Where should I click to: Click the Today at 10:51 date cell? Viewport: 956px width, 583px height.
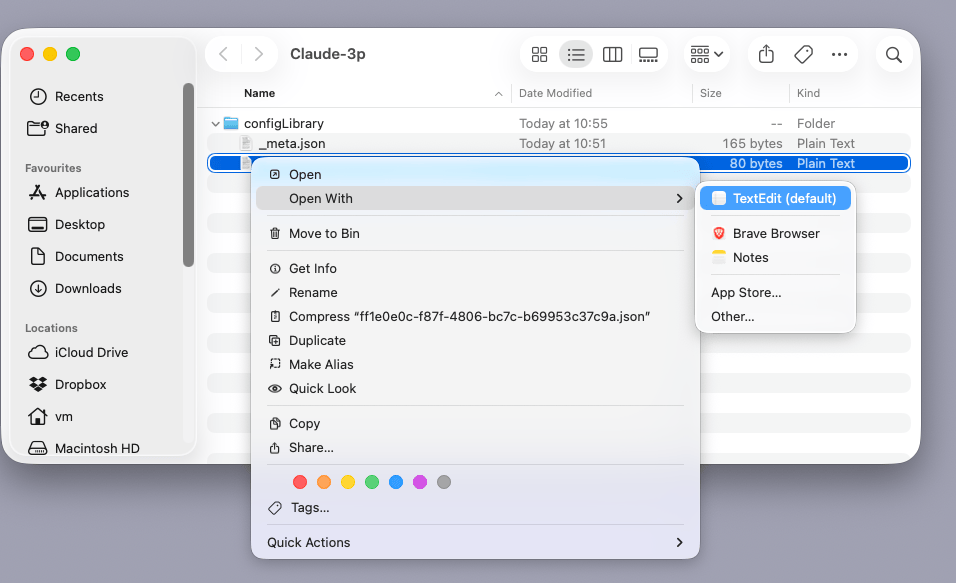point(562,143)
